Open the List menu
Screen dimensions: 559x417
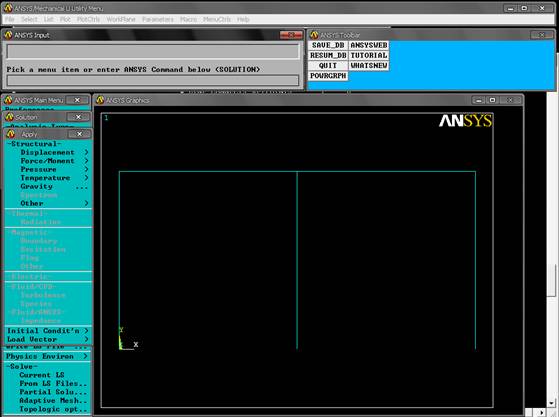click(48, 19)
